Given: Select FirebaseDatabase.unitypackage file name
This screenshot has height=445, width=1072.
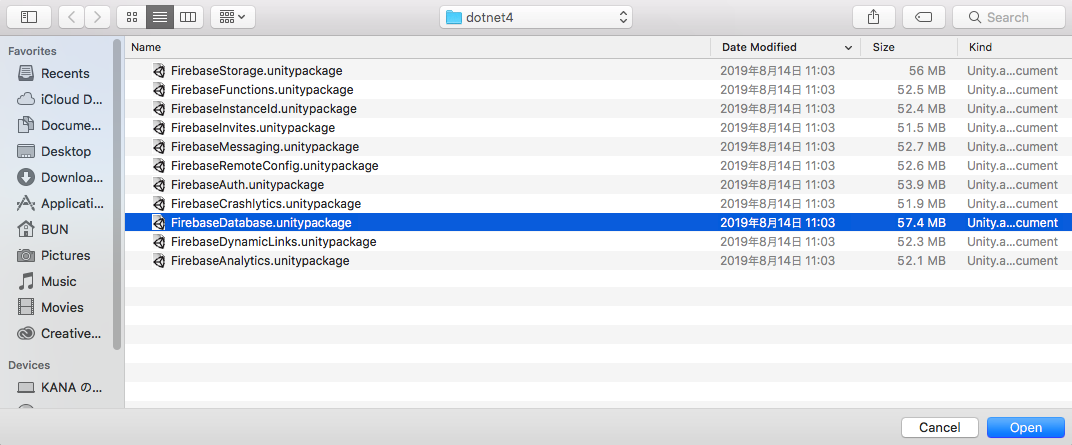Looking at the screenshot, I should (261, 222).
